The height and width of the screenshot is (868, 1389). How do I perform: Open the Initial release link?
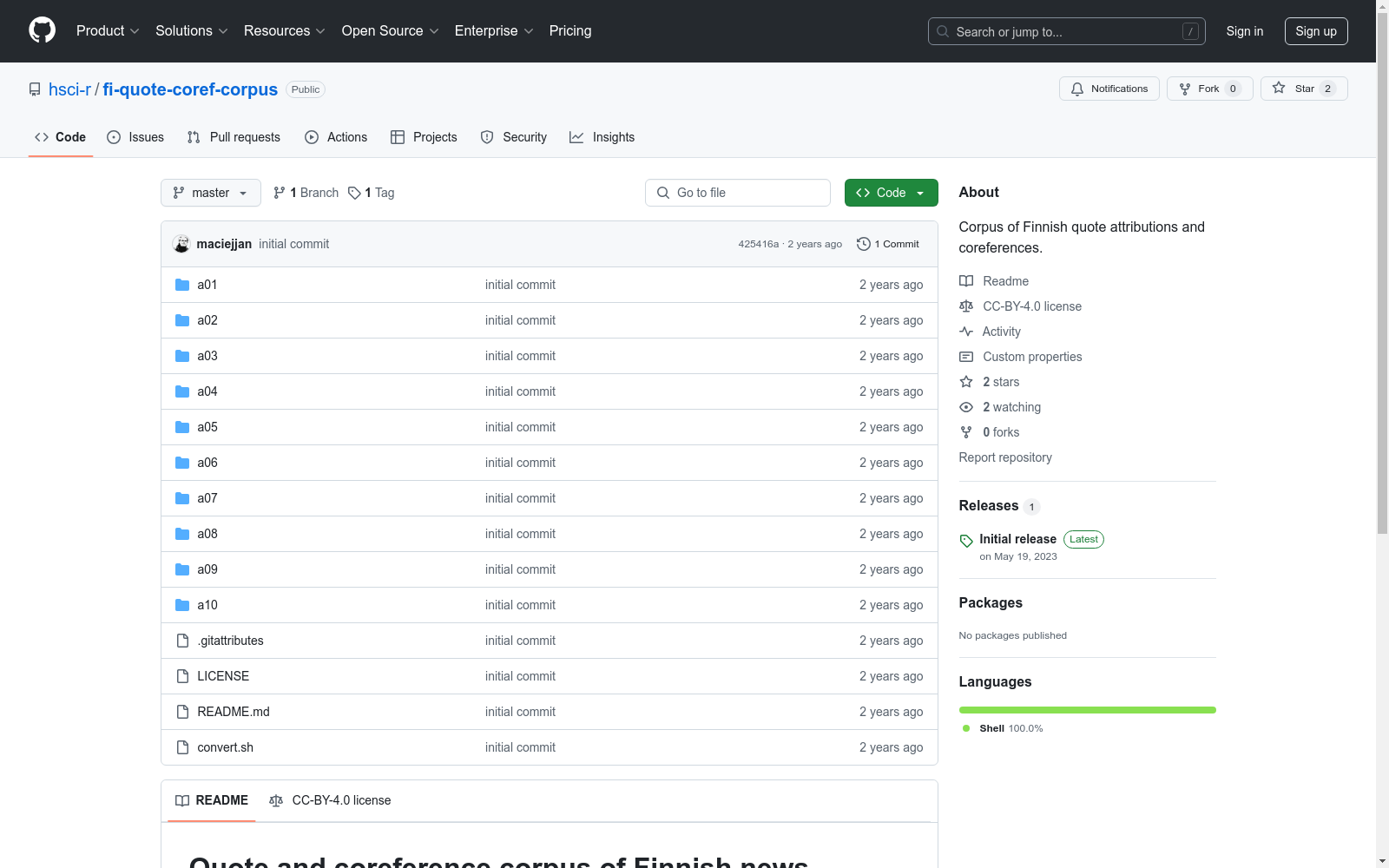tap(1017, 539)
